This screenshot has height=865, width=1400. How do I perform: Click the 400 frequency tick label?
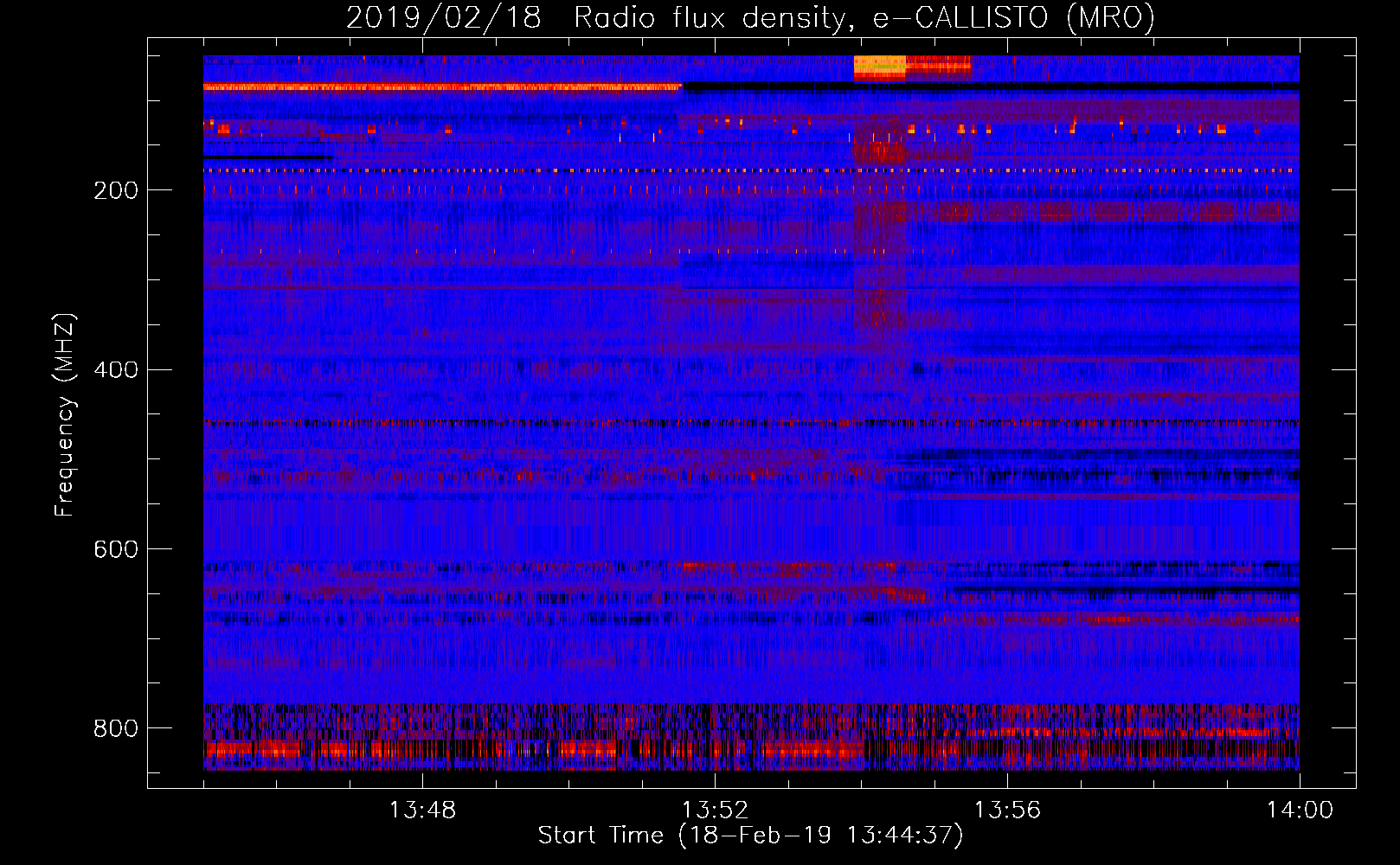click(116, 370)
